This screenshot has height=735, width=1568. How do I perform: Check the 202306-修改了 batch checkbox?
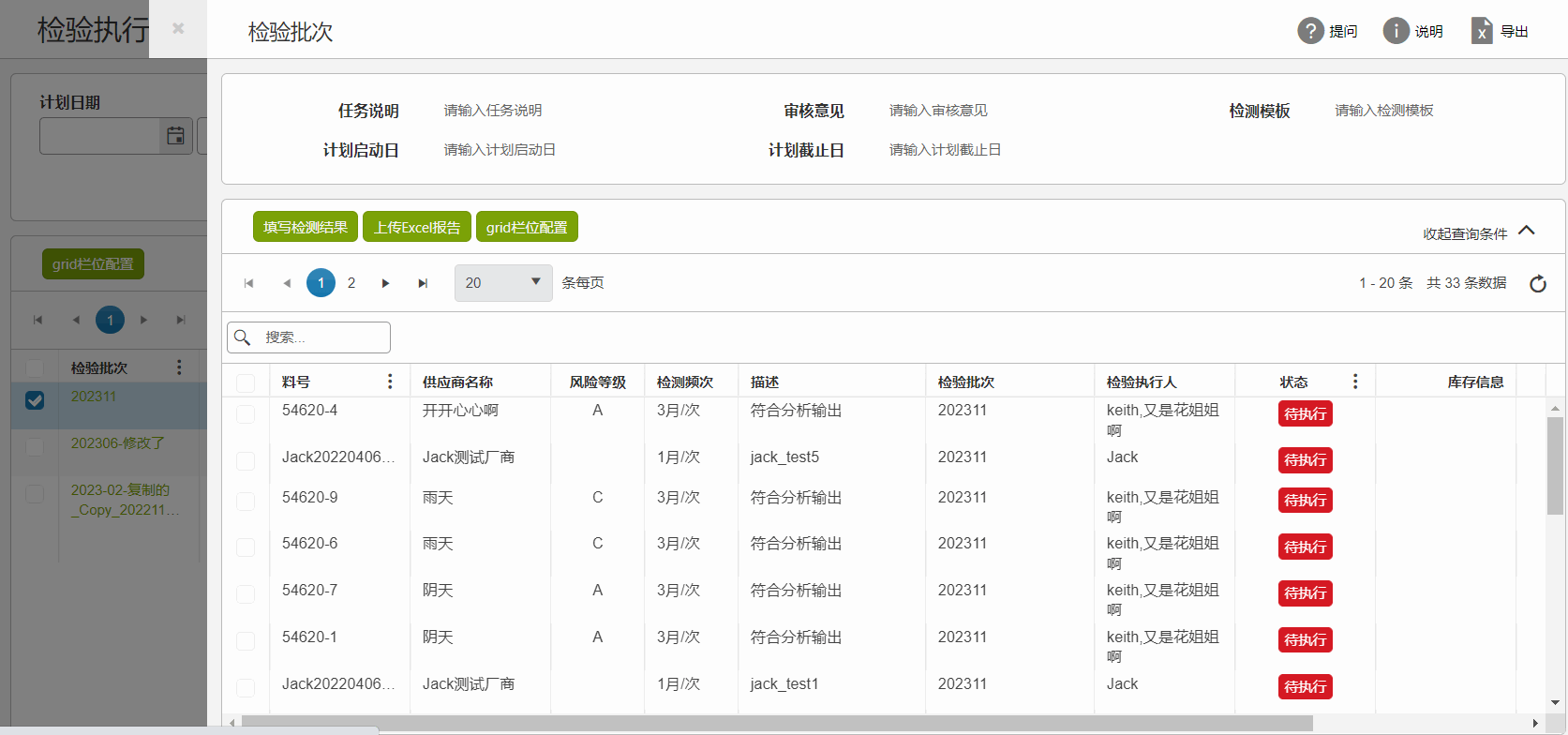click(x=35, y=447)
